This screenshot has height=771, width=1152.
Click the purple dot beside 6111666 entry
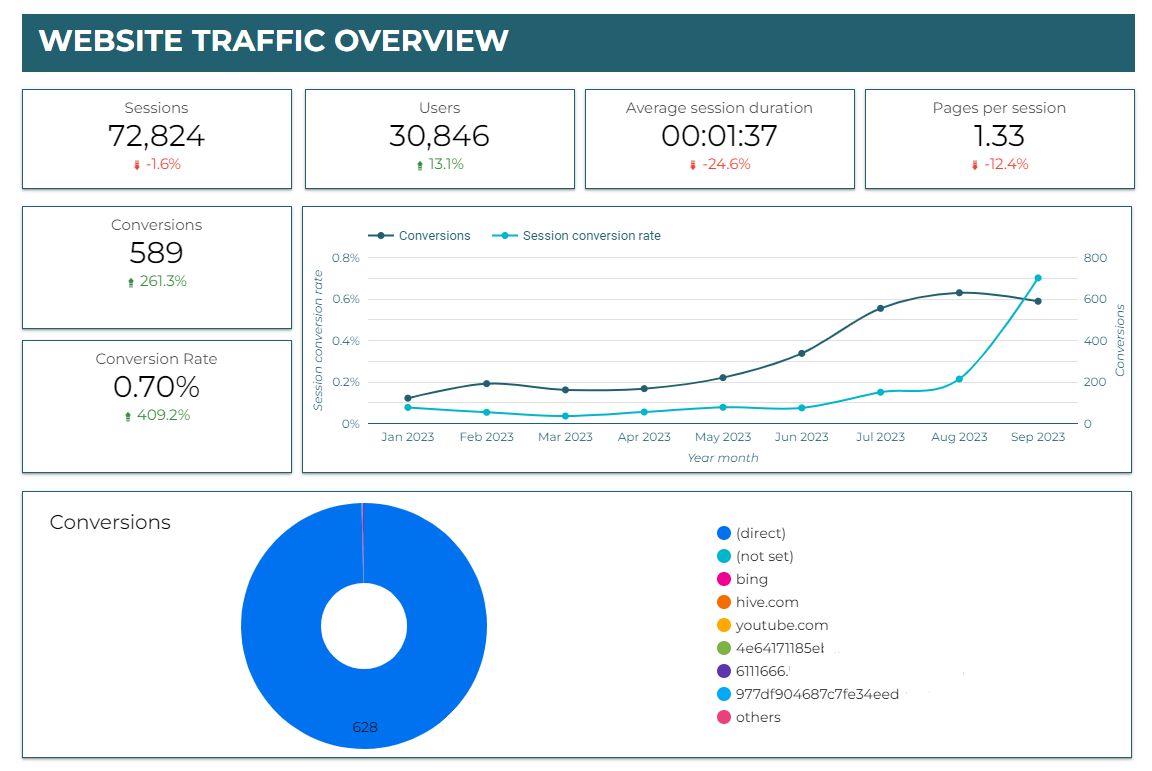tap(722, 671)
